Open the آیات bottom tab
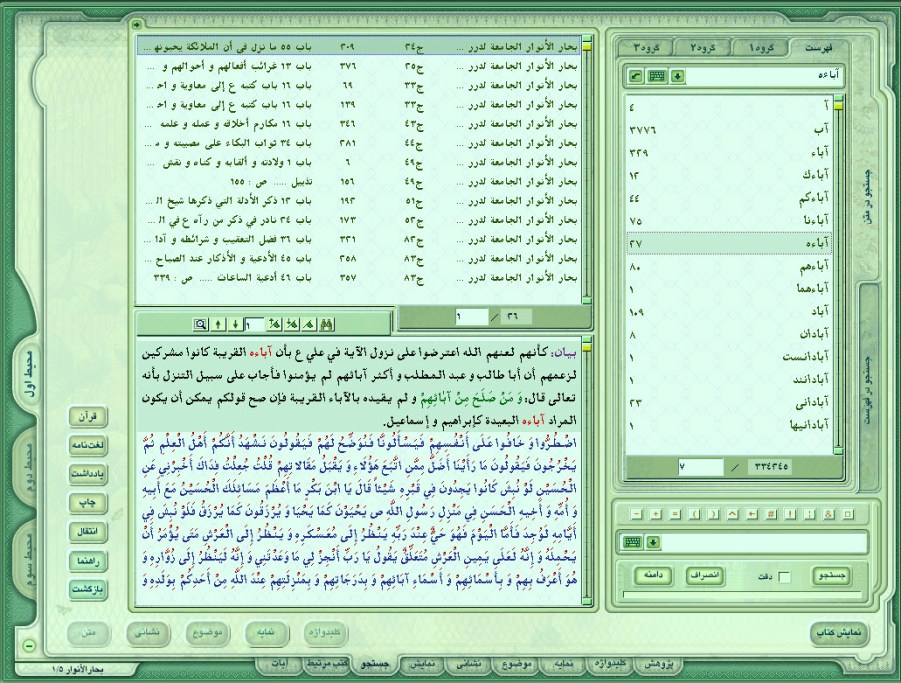 point(279,664)
